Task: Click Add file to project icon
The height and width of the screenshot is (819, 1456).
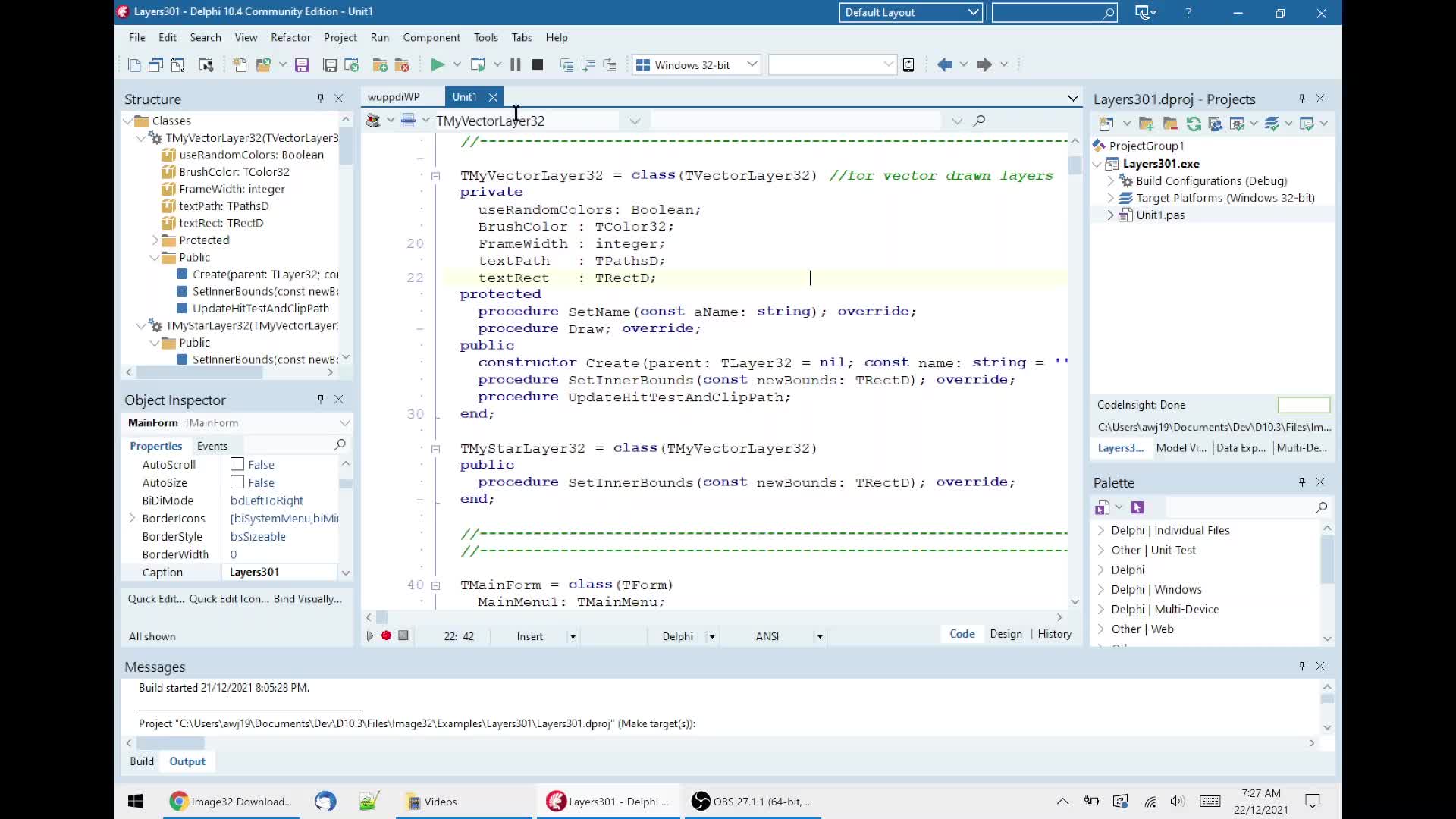Action: coord(380,64)
